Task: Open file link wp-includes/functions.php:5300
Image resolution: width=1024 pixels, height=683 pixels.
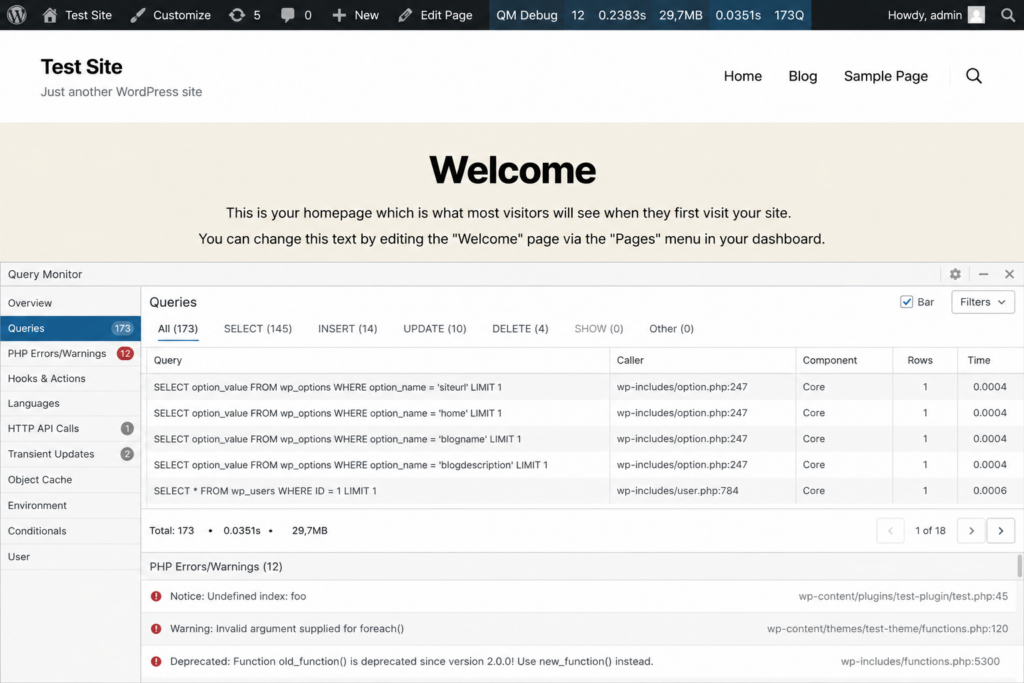Action: (920, 661)
